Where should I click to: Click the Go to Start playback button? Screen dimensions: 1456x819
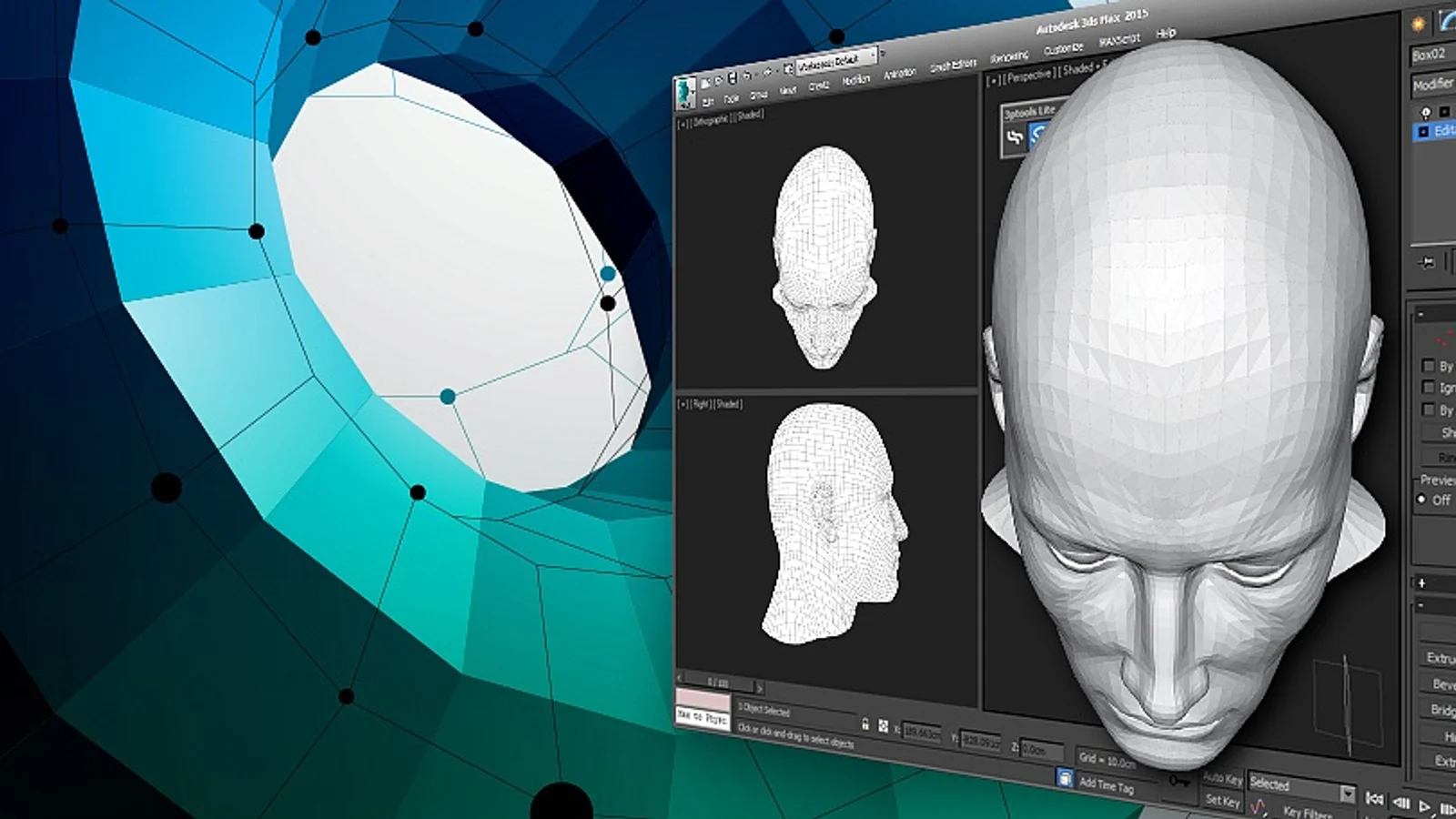[1375, 799]
